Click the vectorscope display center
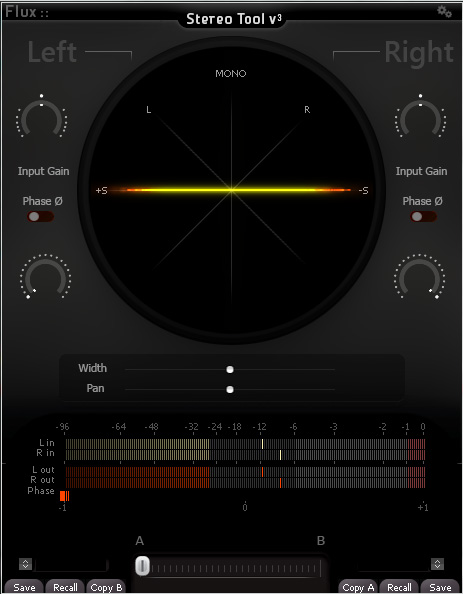This screenshot has height=594, width=463. click(232, 190)
